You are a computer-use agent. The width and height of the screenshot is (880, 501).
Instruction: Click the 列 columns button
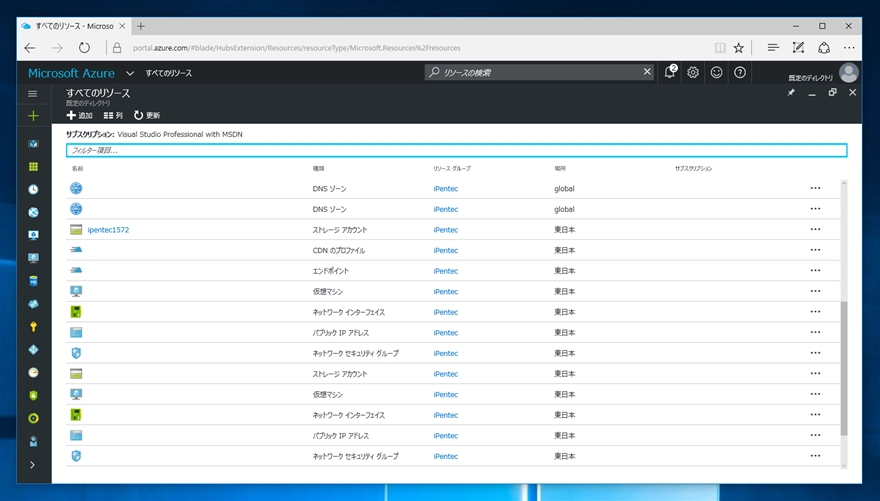tap(113, 116)
